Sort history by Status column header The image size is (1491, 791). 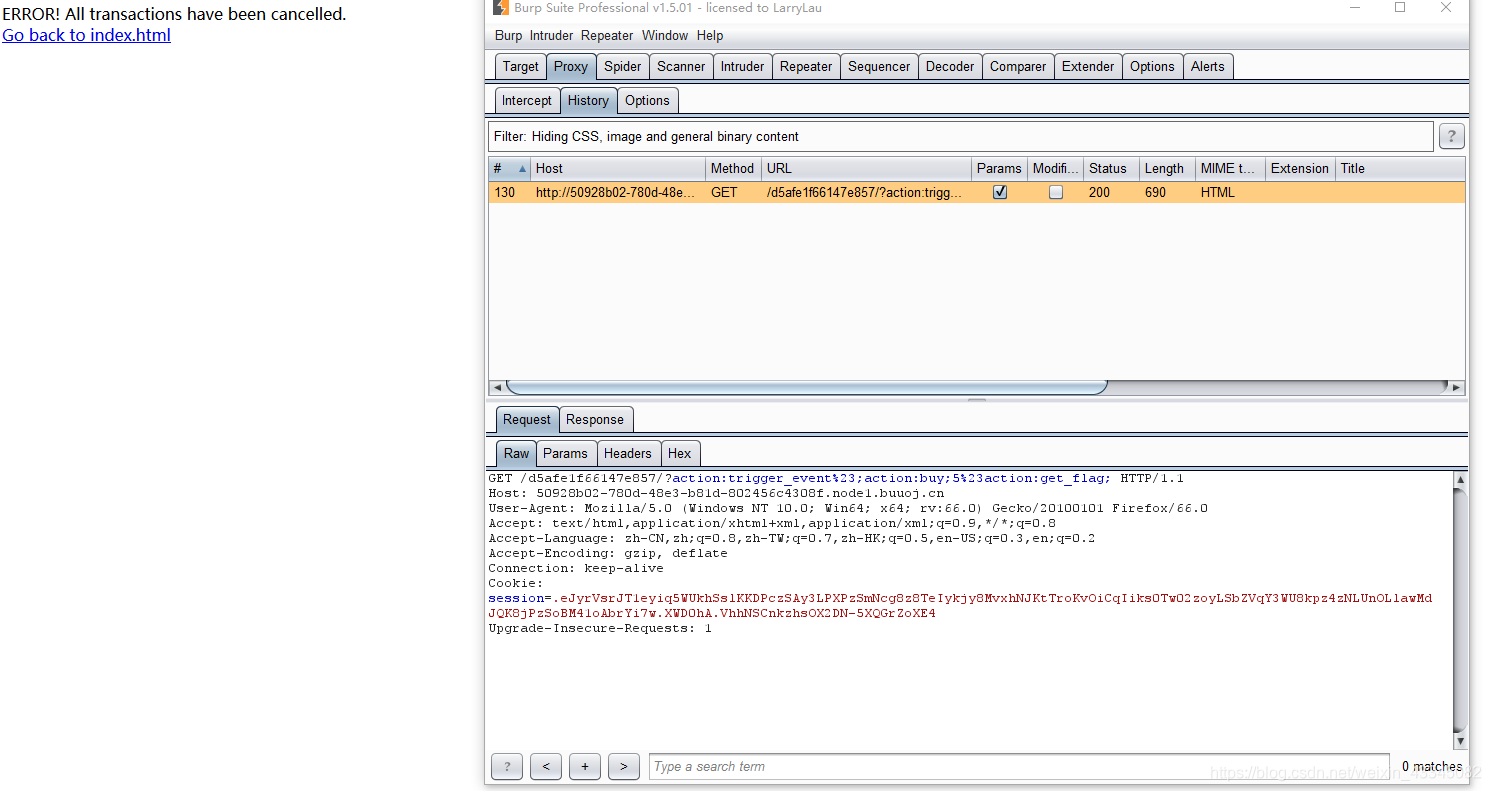coord(1112,169)
